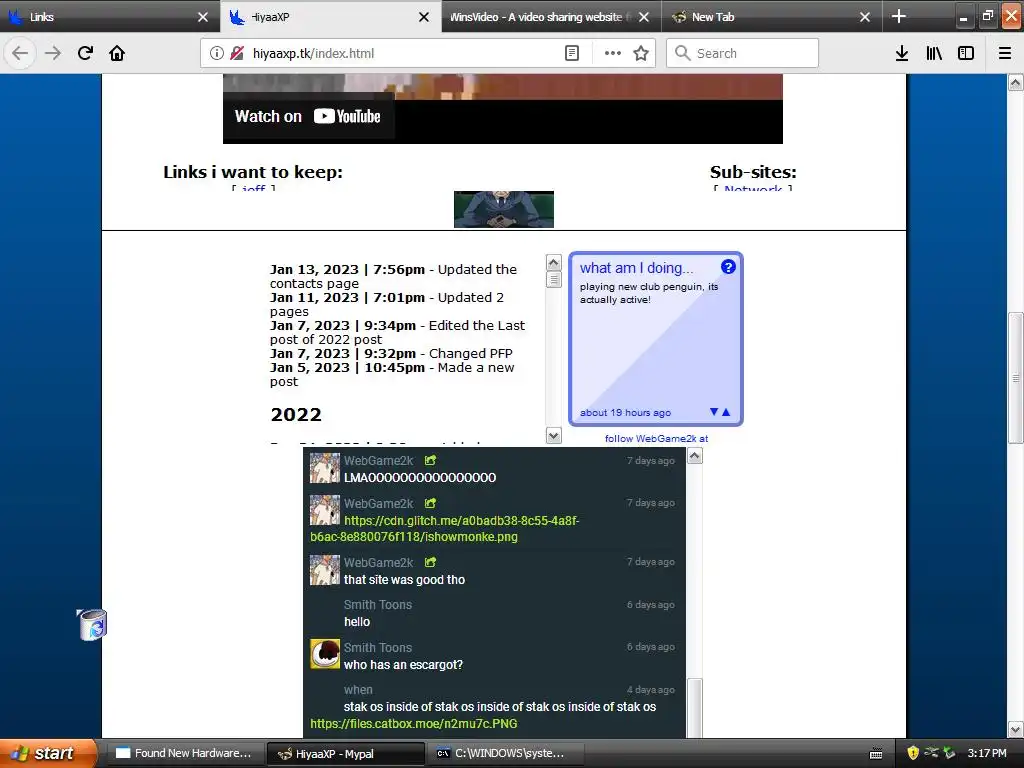This screenshot has height=768, width=1024.
Task: Go back to the previous page
Action: (20, 53)
